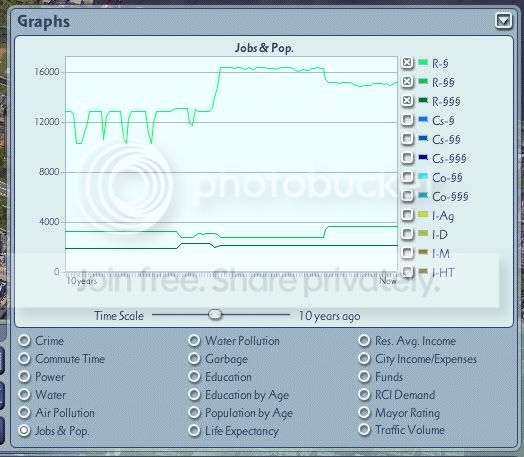Viewport: 524px width, 457px height.
Task: Select the RCI Demand graph option
Action: [364, 395]
